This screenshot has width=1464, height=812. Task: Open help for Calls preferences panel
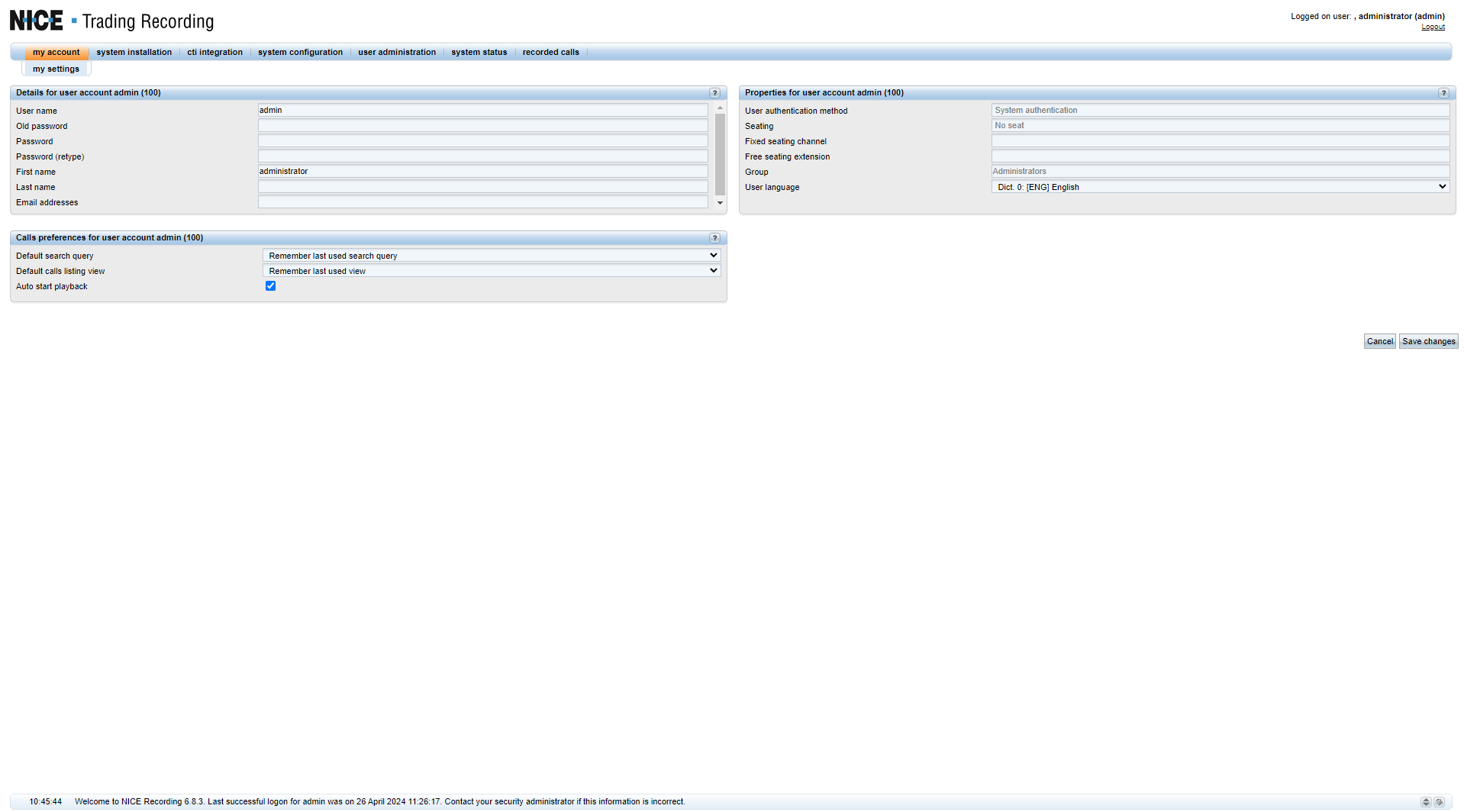click(x=715, y=238)
